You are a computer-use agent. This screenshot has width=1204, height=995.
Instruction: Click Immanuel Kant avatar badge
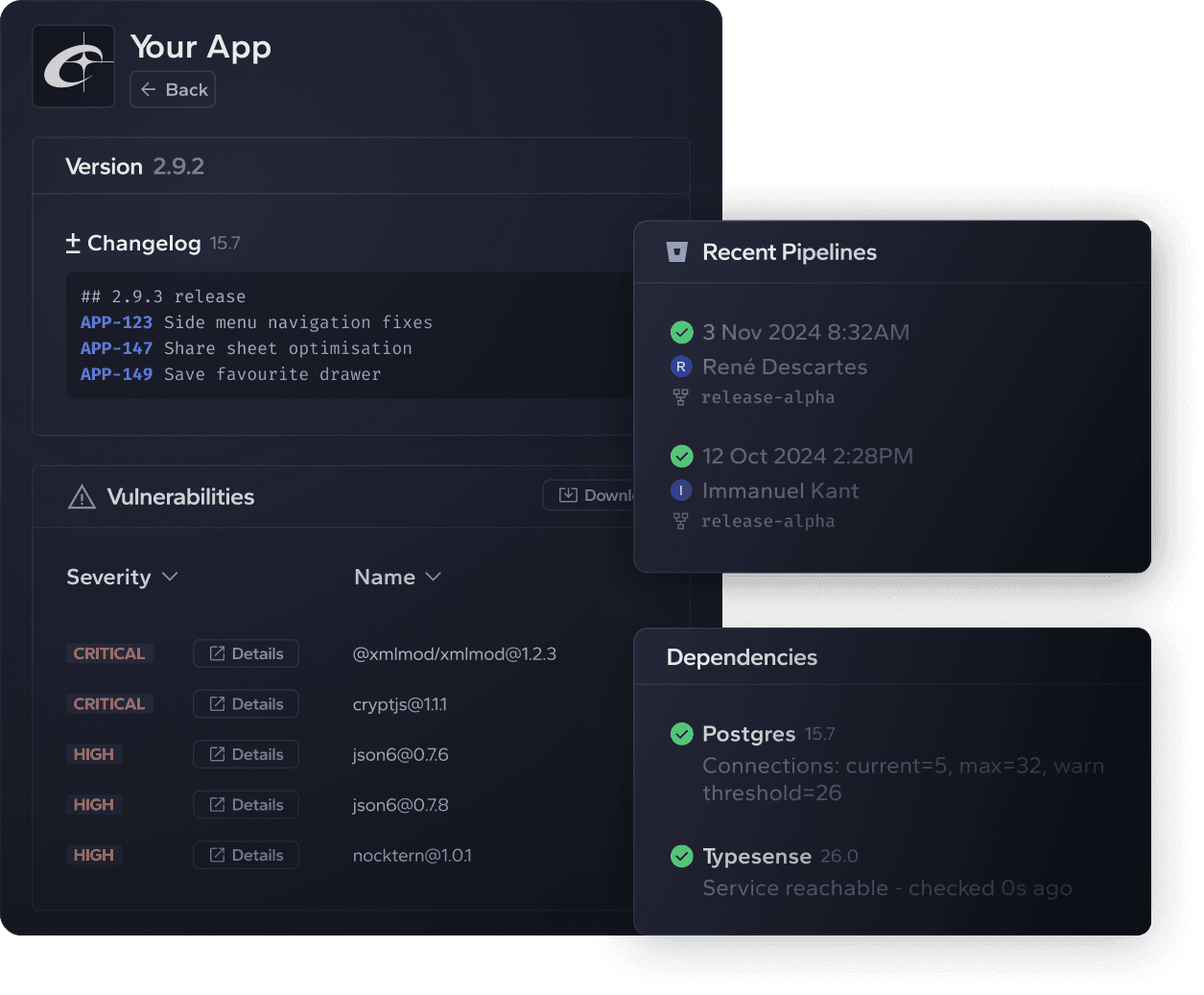pyautogui.click(x=681, y=490)
